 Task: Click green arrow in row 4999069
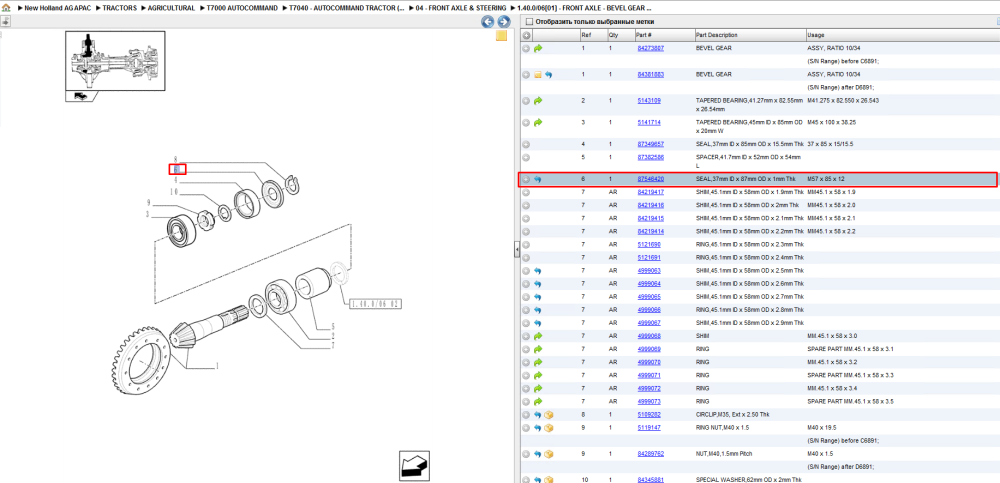[x=538, y=349]
